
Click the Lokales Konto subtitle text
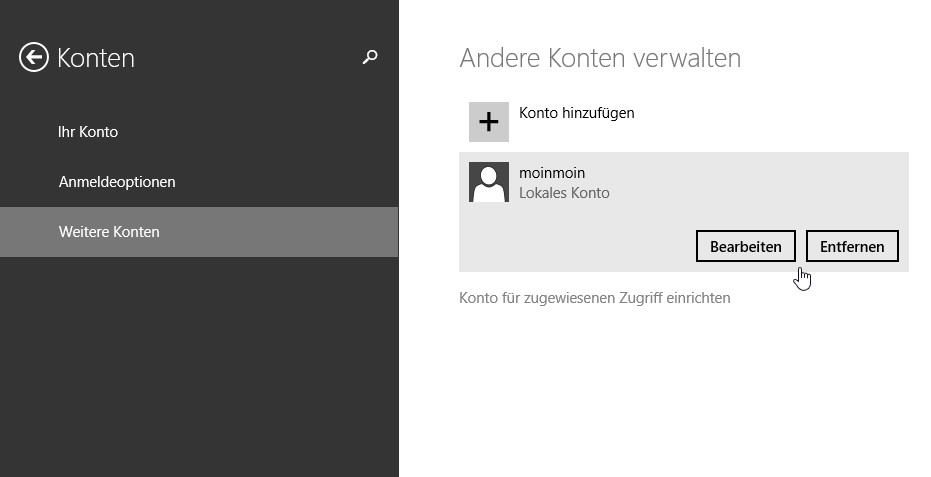564,193
